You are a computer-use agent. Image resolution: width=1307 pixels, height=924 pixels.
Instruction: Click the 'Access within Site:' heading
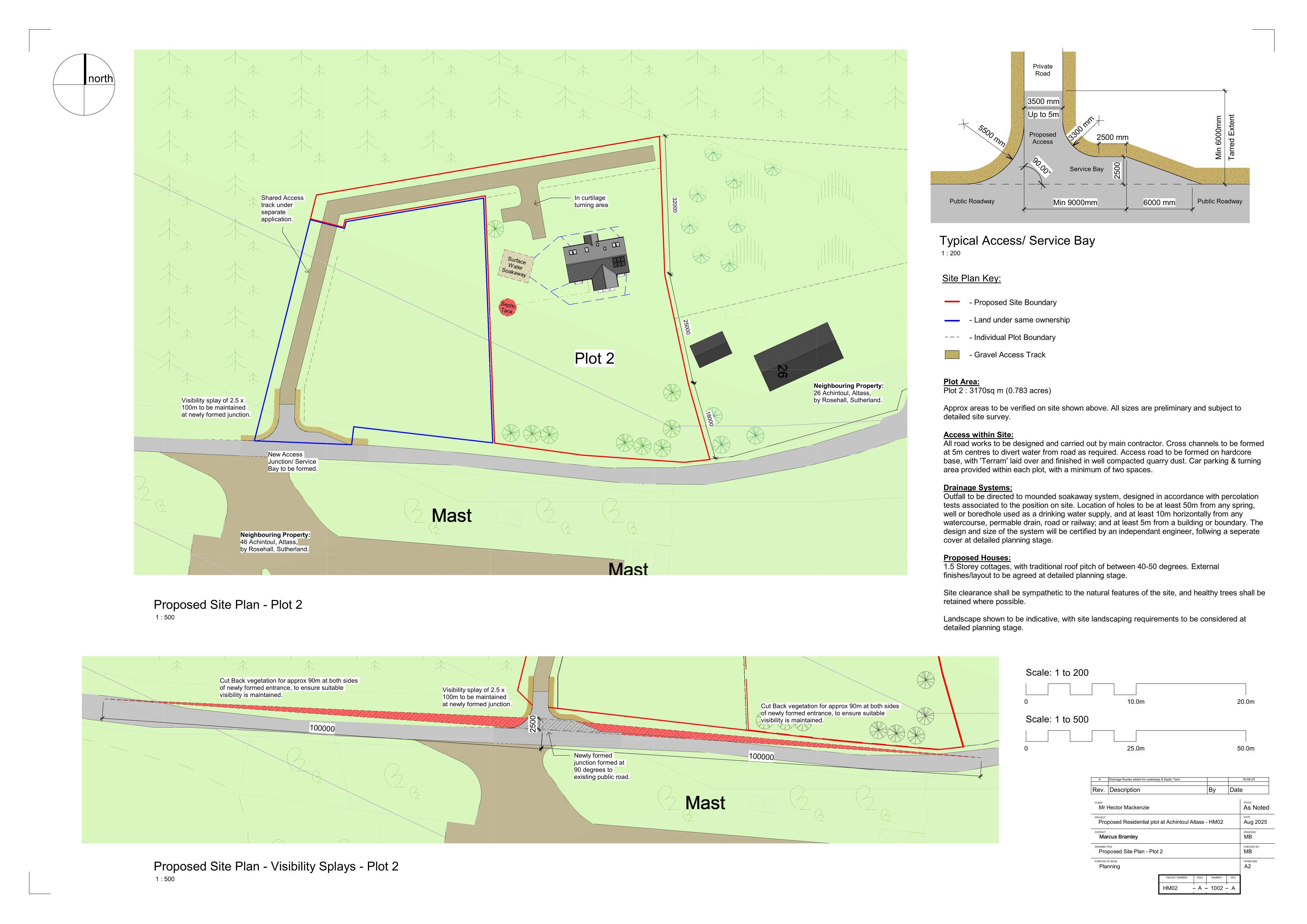[x=978, y=435]
